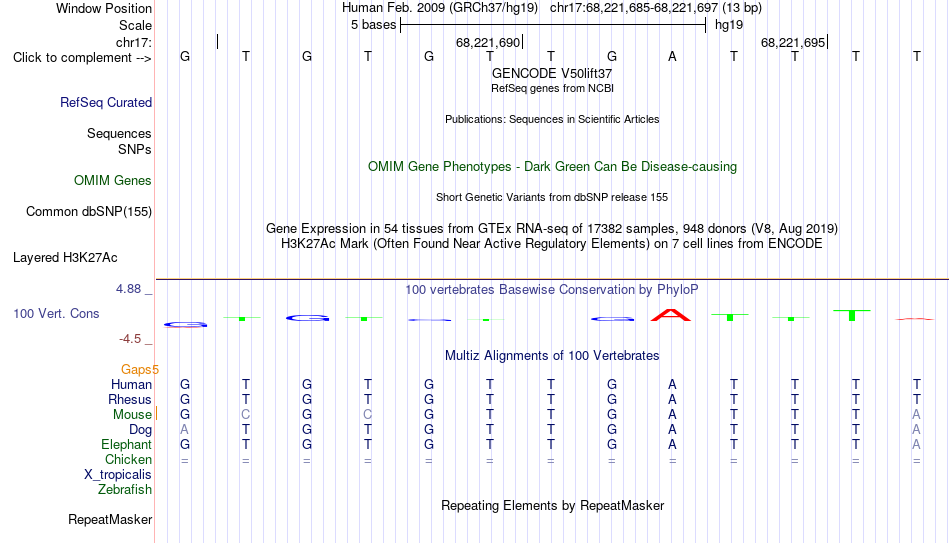Click the RefSeq Curated track label
This screenshot has height=543, width=950.
click(106, 102)
